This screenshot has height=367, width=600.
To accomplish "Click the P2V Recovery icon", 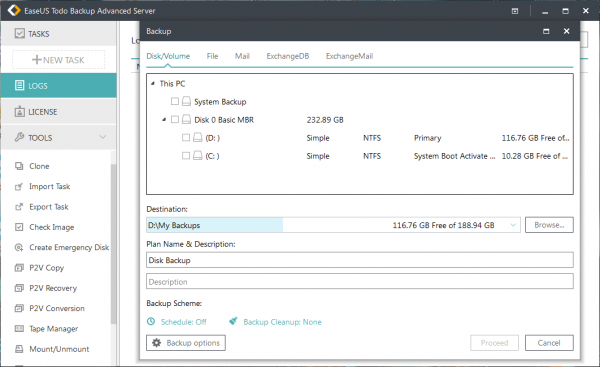I will click(19, 288).
